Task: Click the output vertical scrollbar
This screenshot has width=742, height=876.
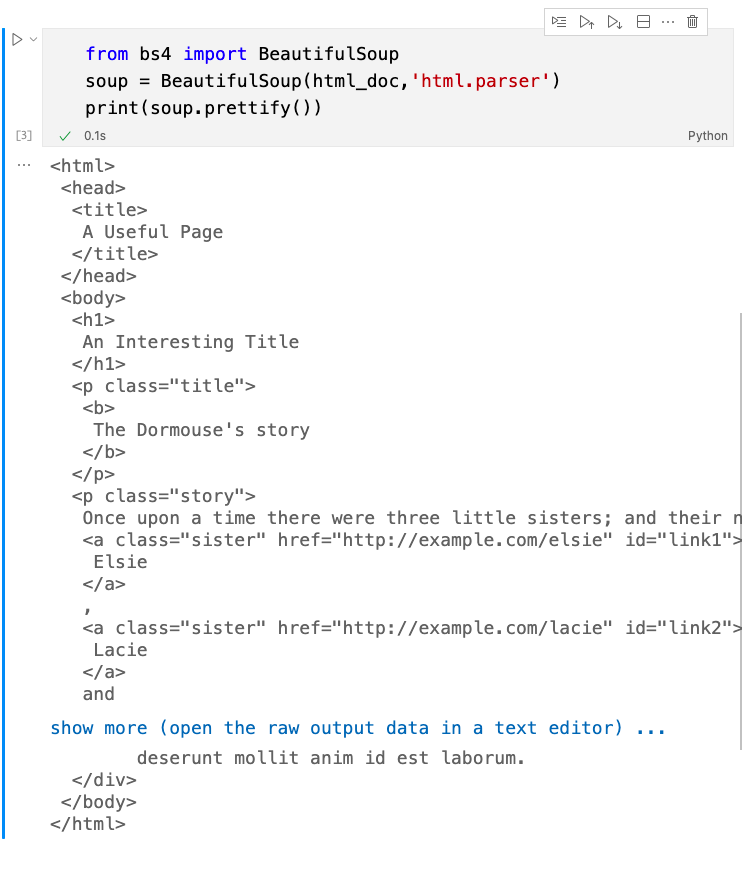Action: tap(740, 531)
